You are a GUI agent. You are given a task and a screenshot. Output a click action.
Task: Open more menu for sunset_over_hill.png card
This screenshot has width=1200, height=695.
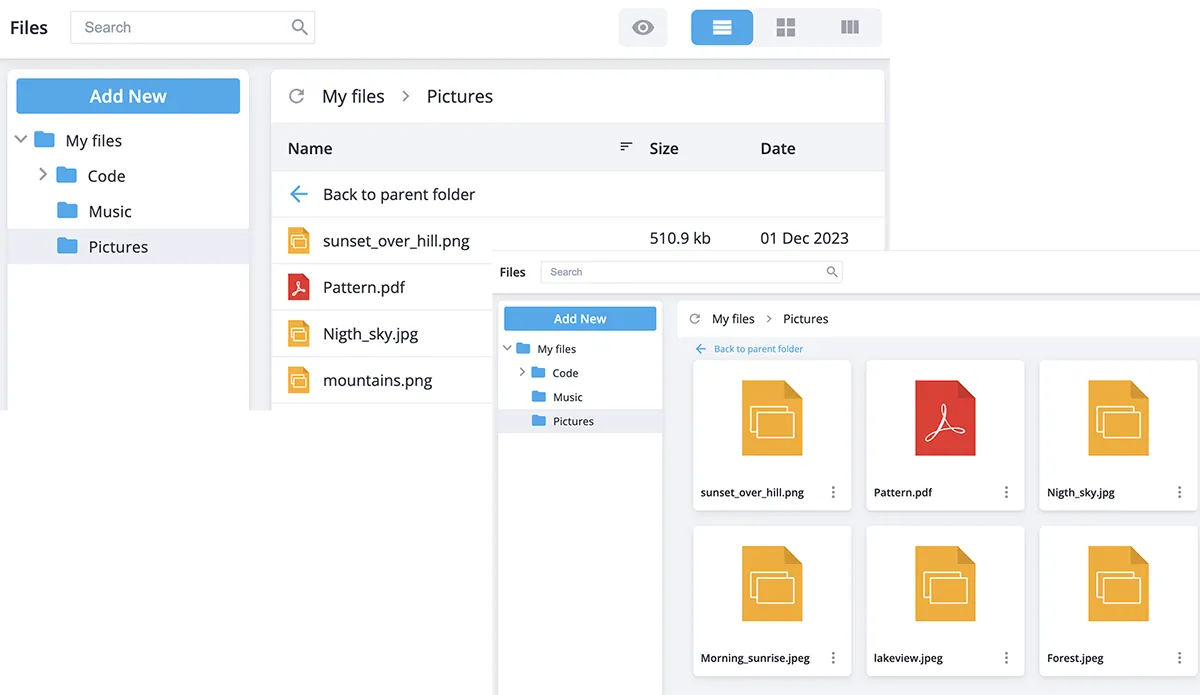click(x=833, y=492)
